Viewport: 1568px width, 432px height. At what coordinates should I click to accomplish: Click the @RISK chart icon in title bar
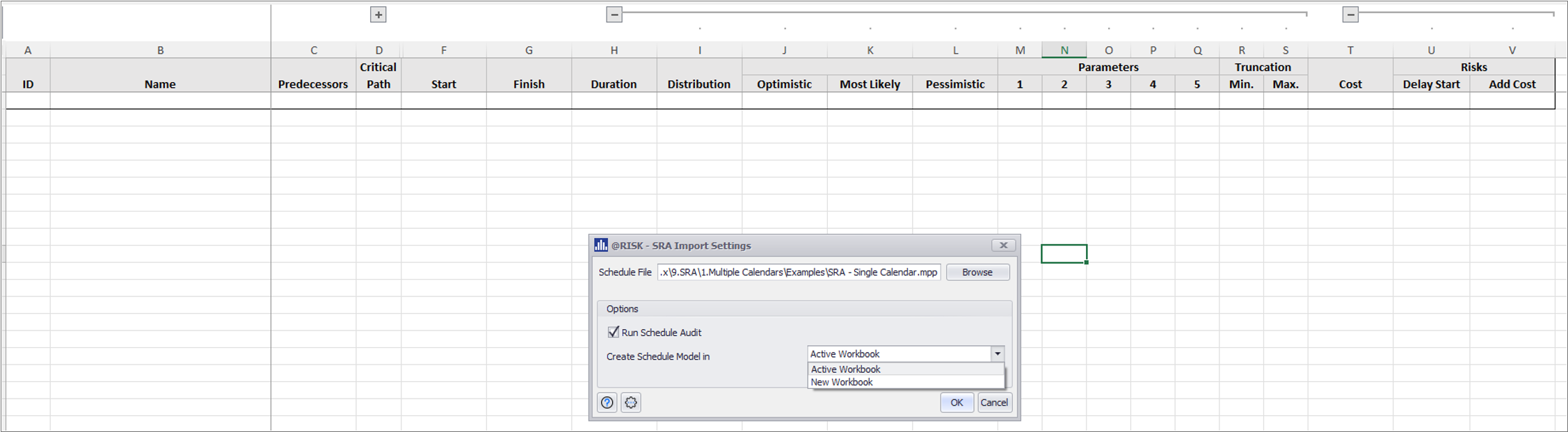601,245
